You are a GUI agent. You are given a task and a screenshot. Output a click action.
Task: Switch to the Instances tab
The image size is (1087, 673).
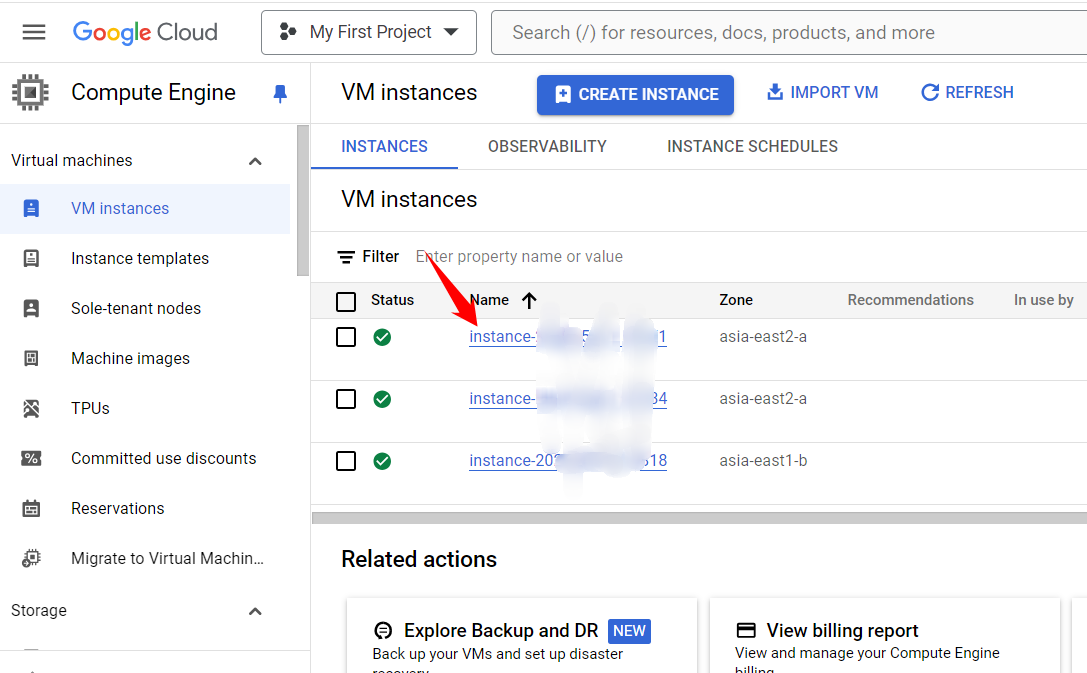pos(384,146)
